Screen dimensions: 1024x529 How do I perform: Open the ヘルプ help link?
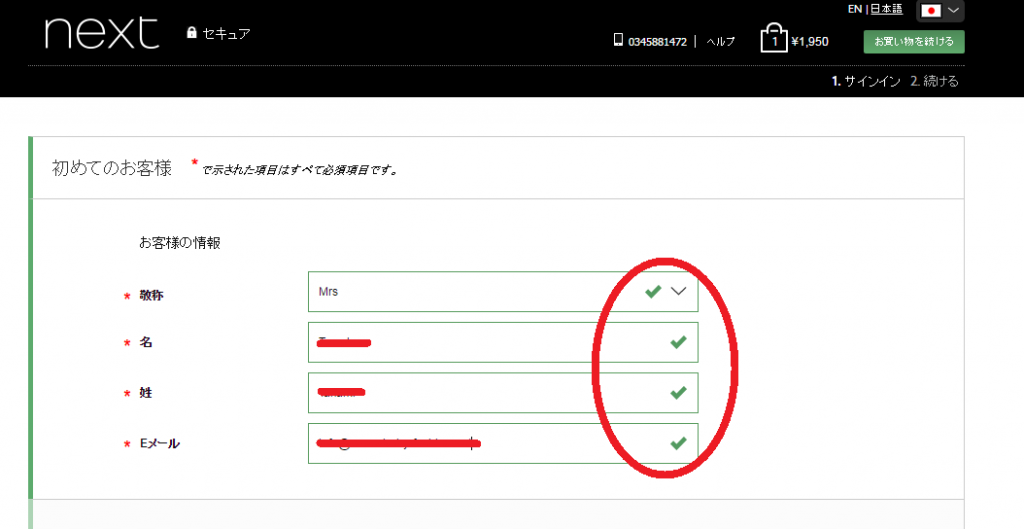click(x=721, y=42)
